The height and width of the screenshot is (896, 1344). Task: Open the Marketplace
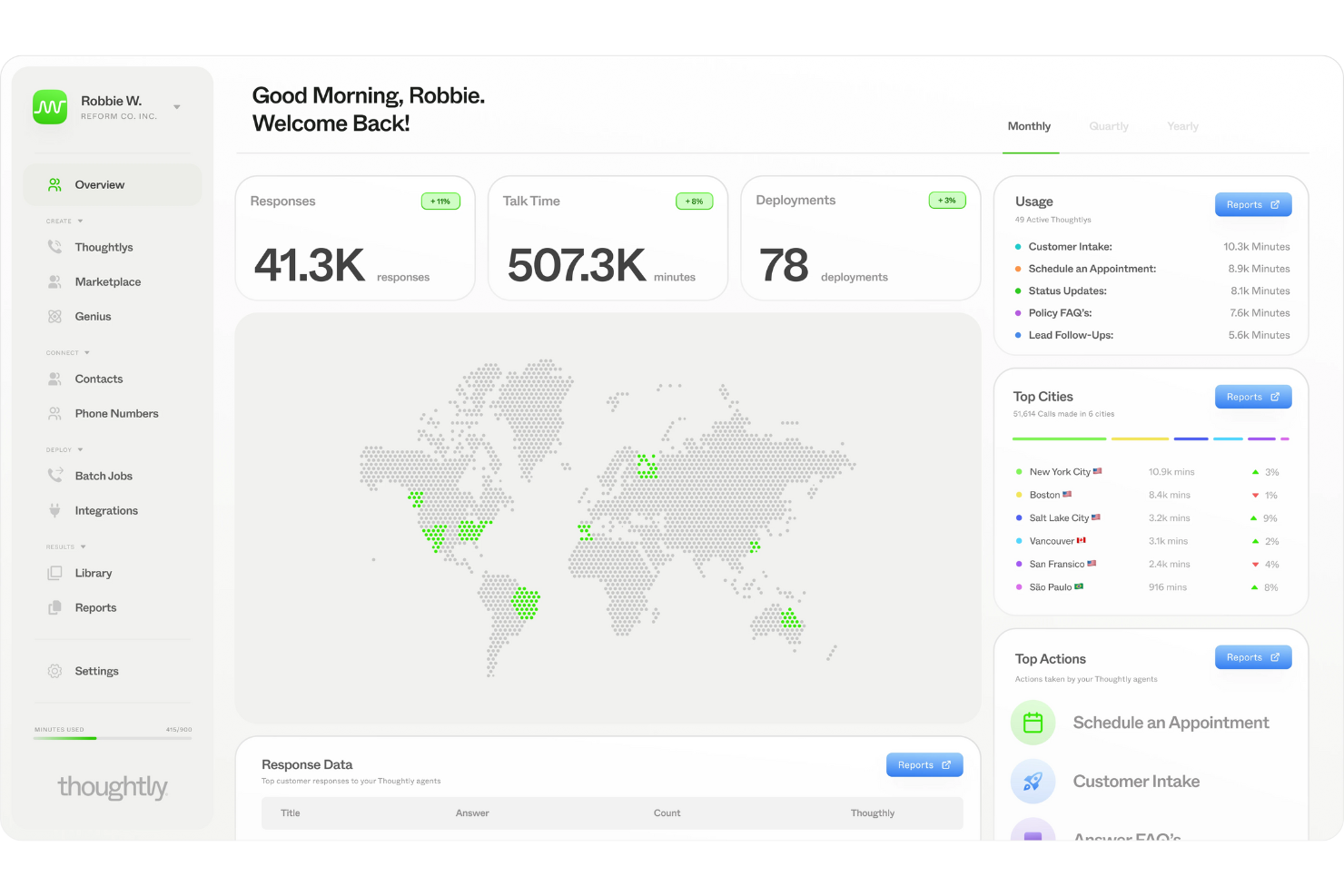point(107,281)
